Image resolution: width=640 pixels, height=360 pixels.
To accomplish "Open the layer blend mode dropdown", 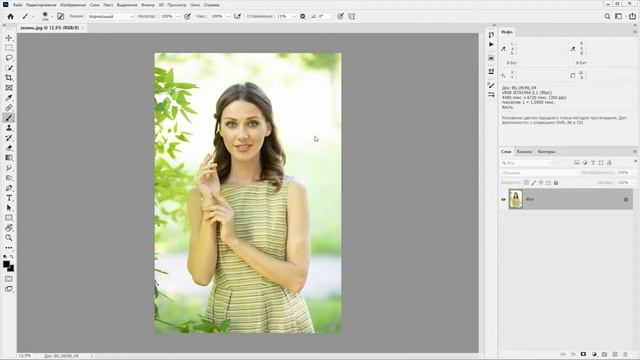I will [540, 173].
